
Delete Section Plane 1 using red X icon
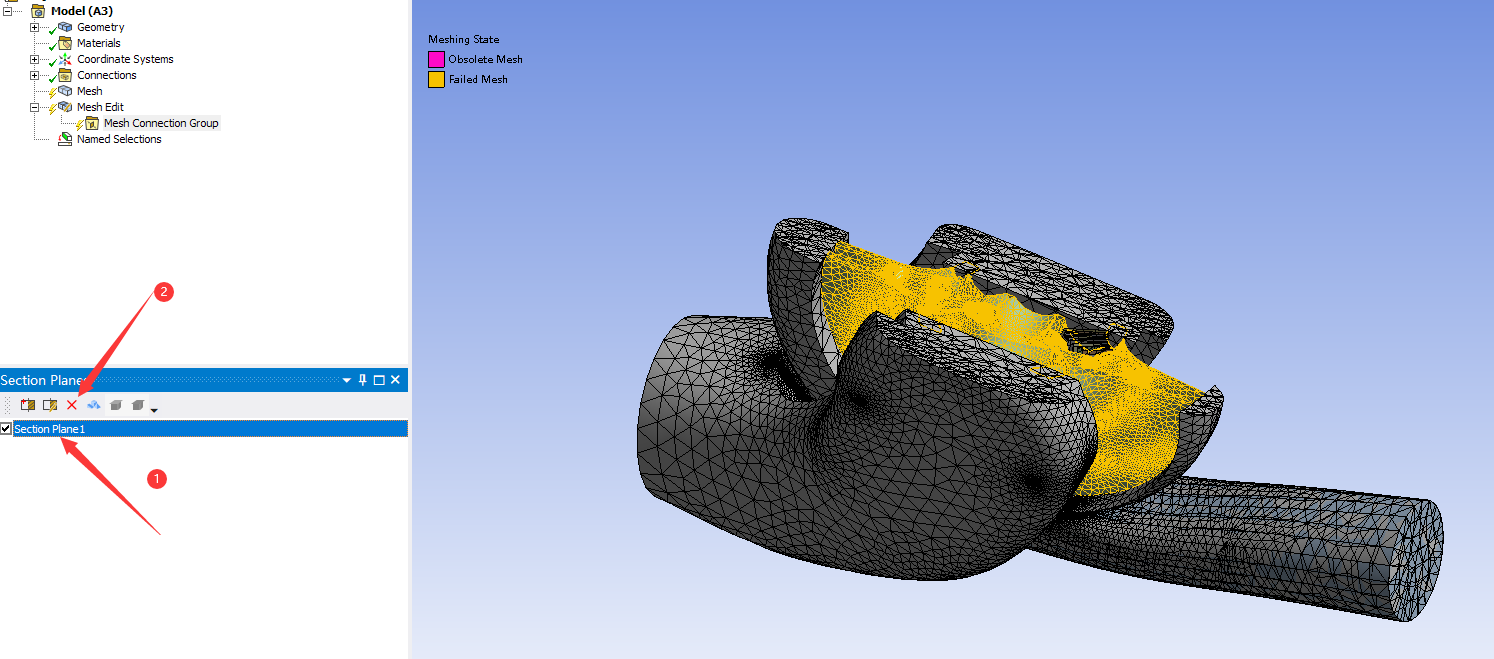coord(71,405)
